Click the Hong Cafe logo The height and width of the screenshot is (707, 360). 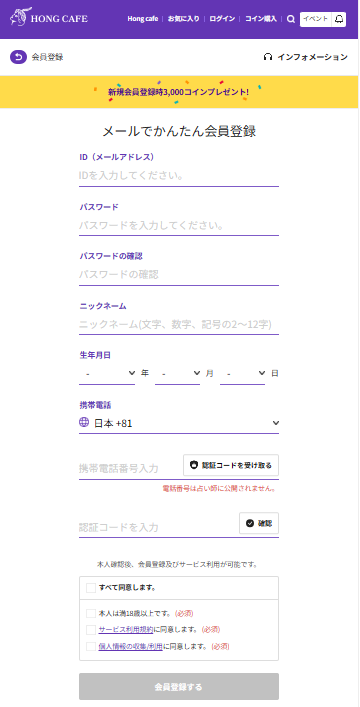point(49,18)
